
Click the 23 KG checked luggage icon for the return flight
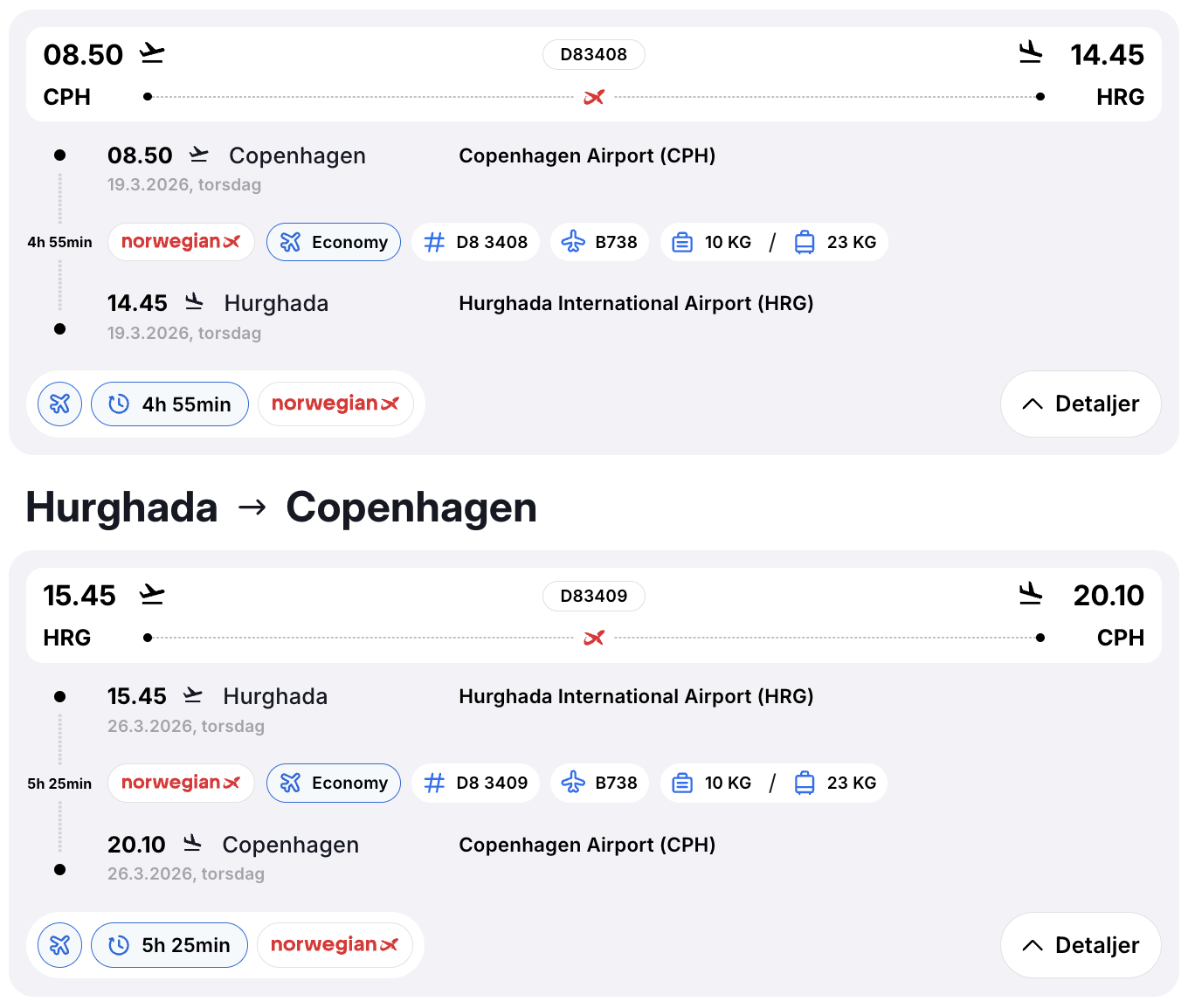(x=805, y=783)
